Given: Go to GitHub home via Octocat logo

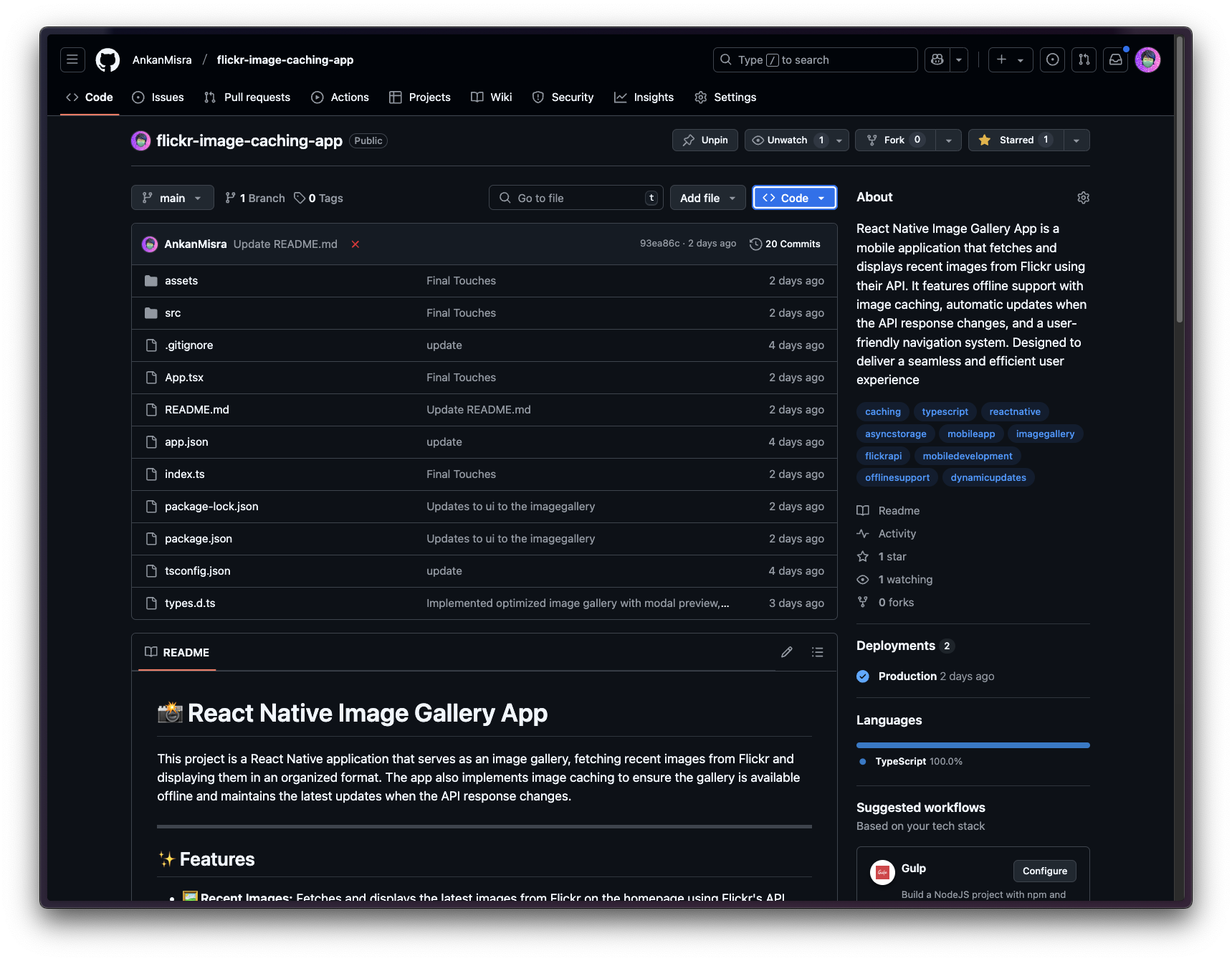Looking at the screenshot, I should 108,59.
